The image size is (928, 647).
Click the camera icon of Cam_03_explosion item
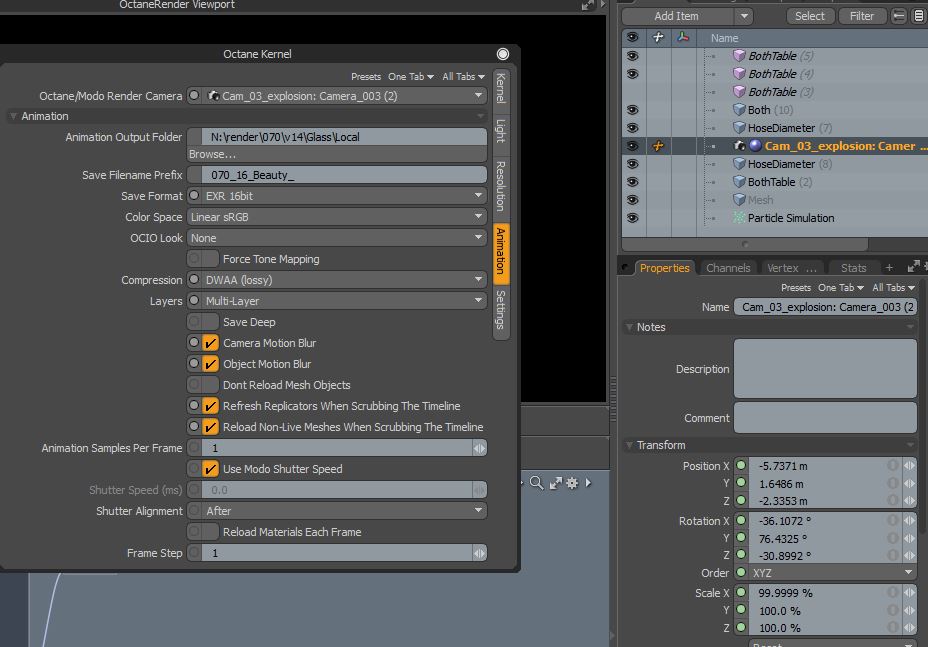click(739, 146)
